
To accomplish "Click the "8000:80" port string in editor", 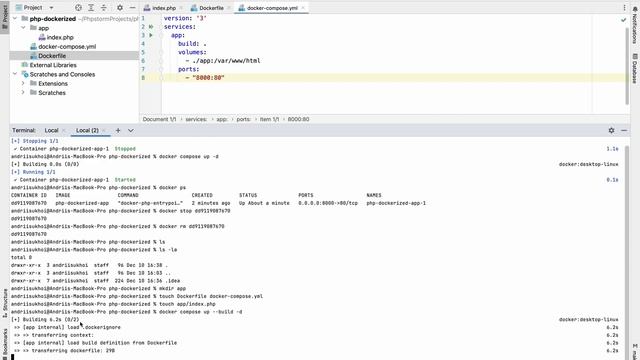I will pyautogui.click(x=208, y=78).
